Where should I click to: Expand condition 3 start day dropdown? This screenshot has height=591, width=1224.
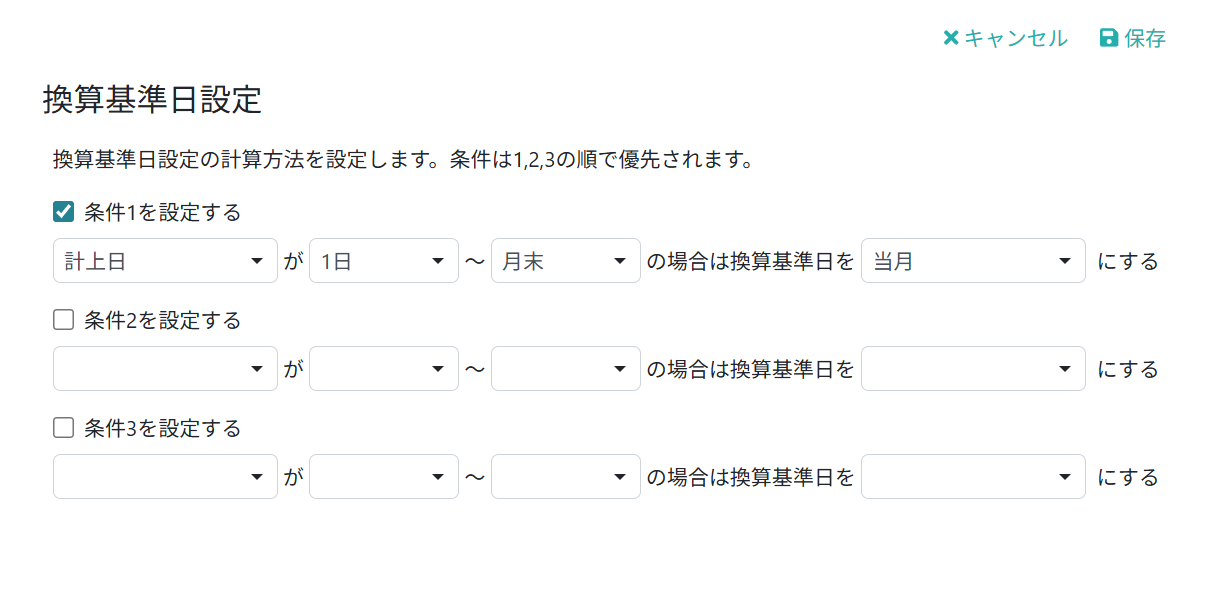pyautogui.click(x=384, y=477)
